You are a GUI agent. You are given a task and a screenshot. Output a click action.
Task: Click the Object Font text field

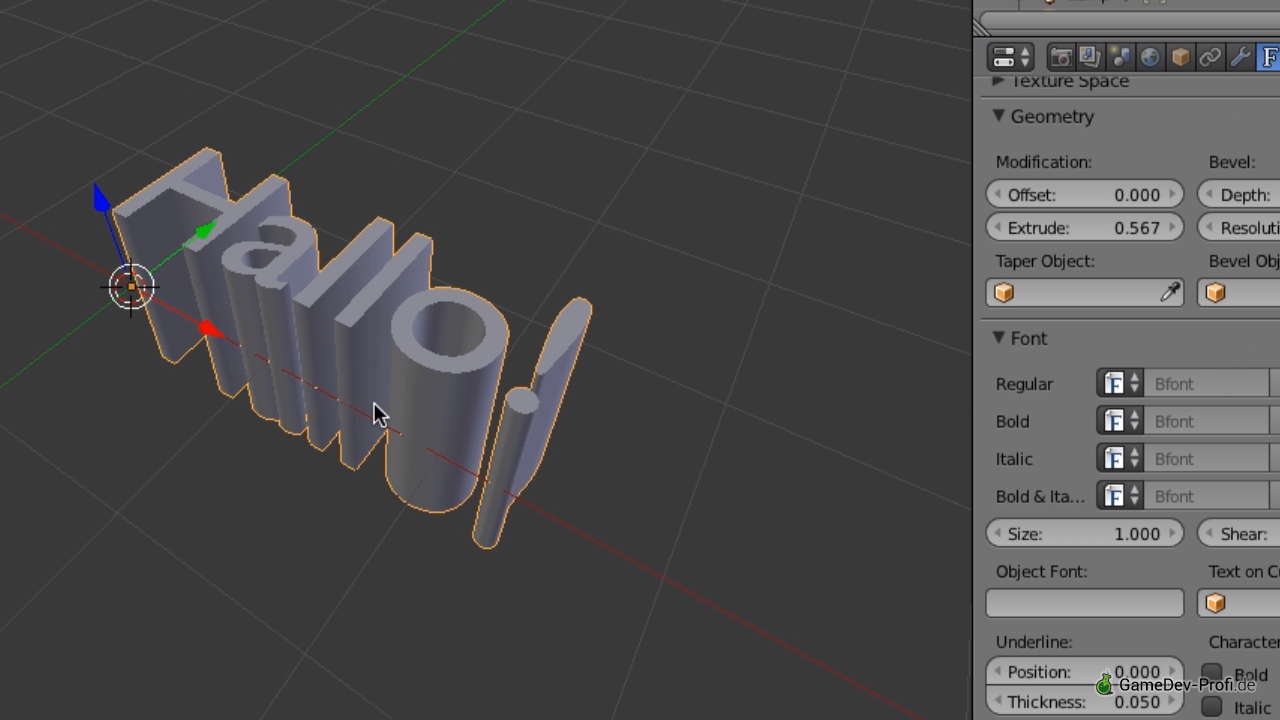tap(1085, 603)
